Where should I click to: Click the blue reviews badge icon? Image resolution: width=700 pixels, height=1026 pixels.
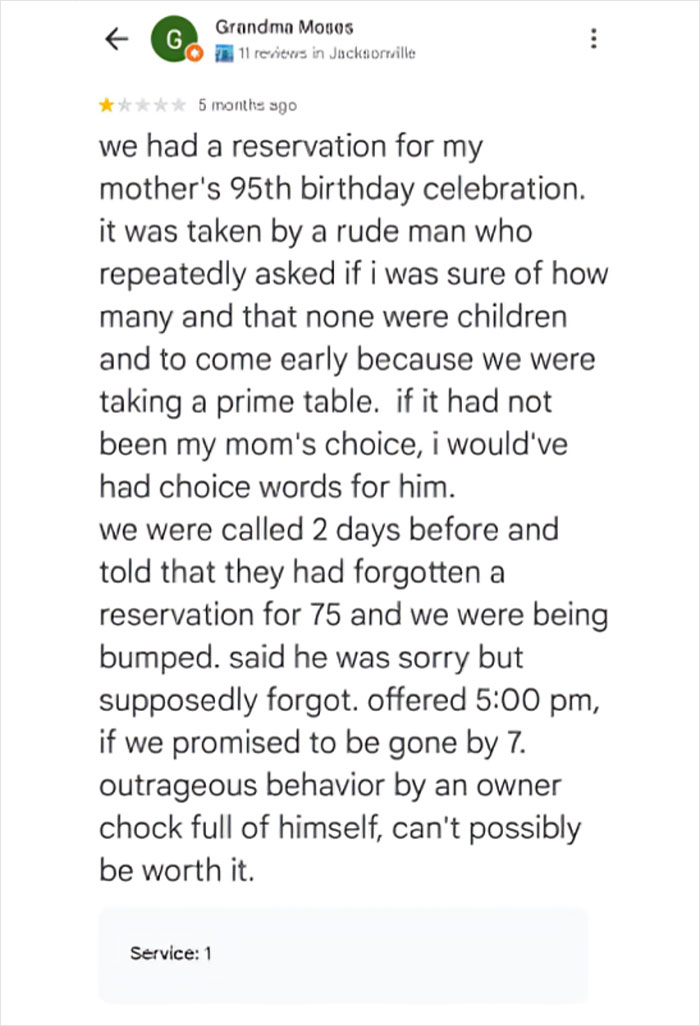[x=226, y=53]
